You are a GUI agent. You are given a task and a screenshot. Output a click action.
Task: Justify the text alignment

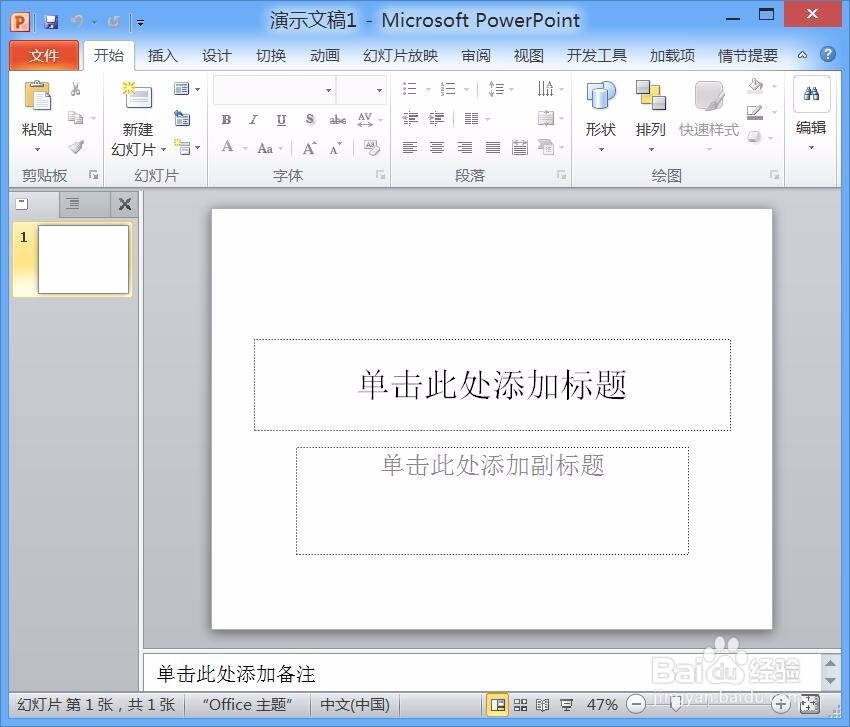pos(493,147)
